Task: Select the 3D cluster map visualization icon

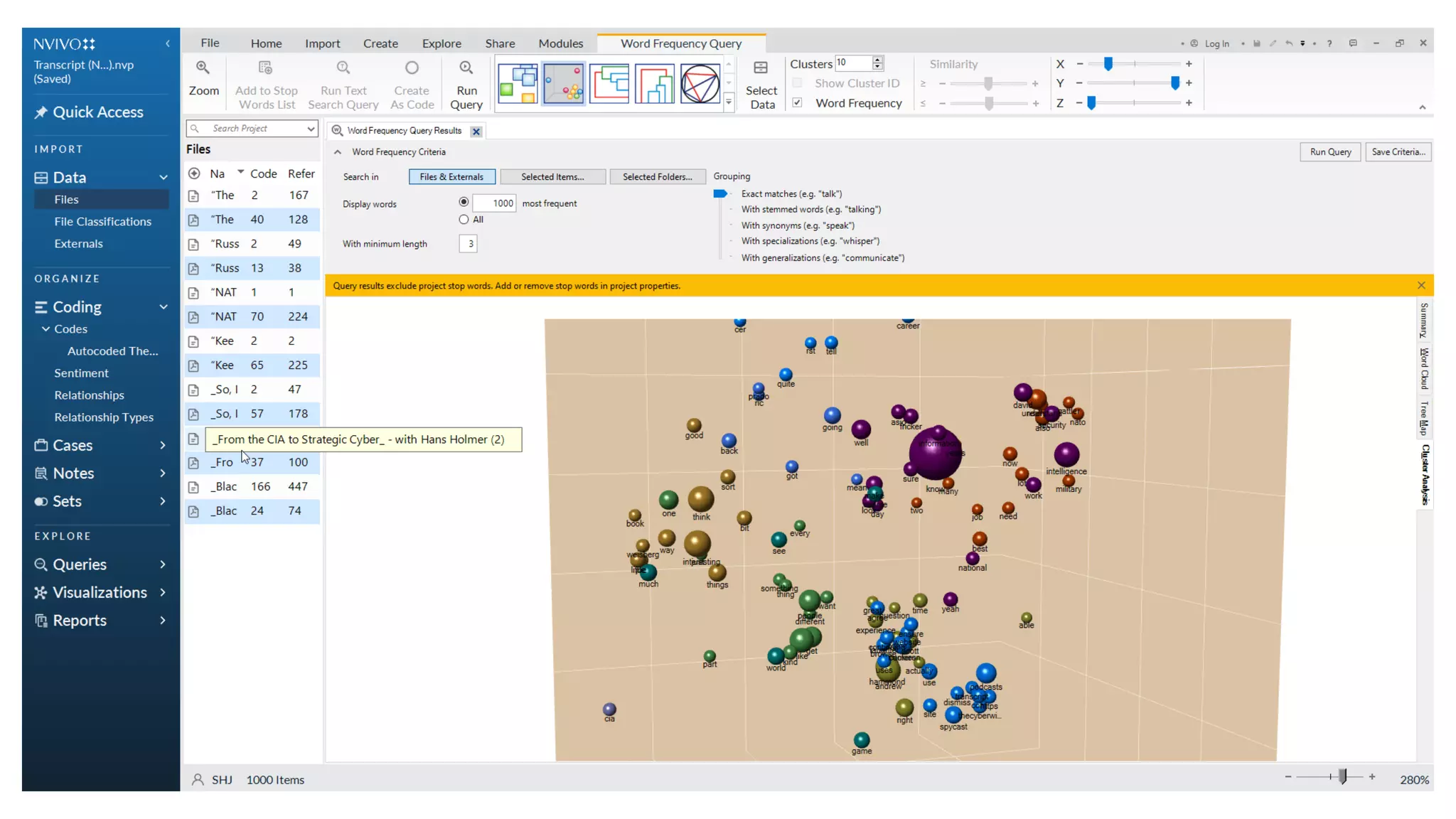Action: pyautogui.click(x=563, y=83)
